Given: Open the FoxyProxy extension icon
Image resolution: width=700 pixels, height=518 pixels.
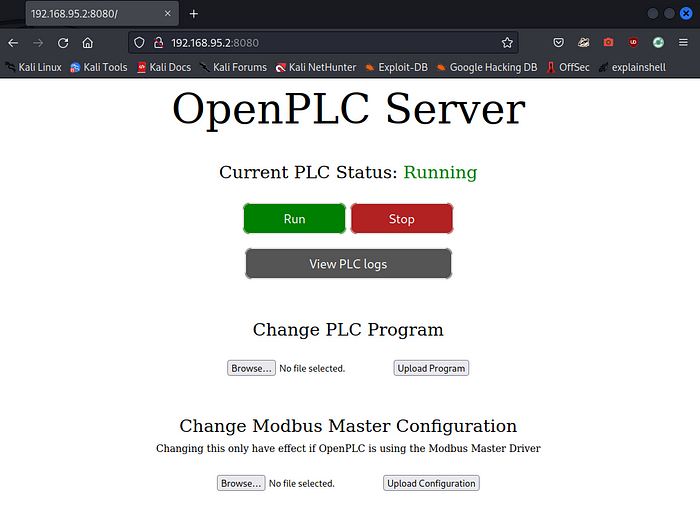Looking at the screenshot, I should coord(583,42).
